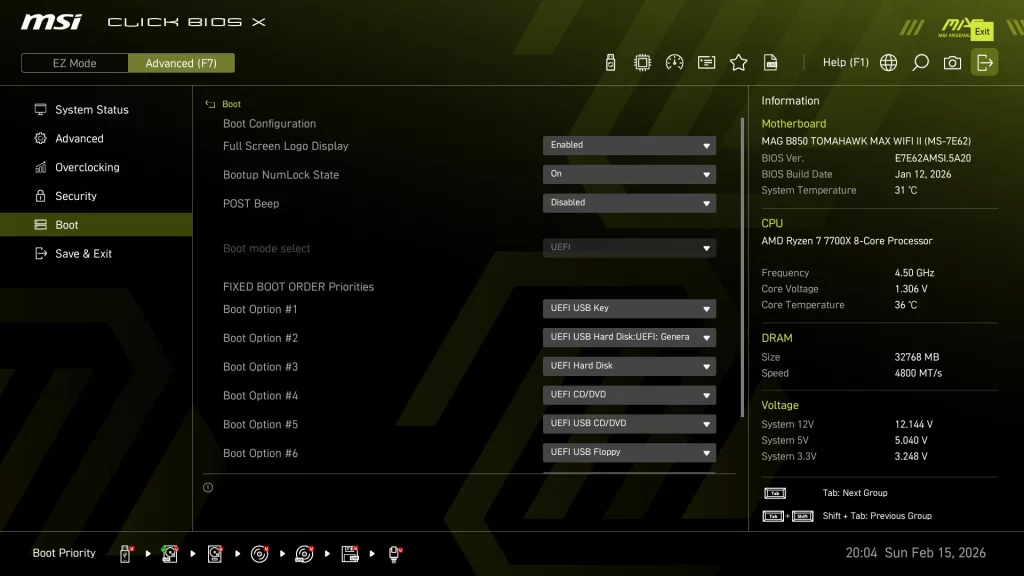Open the BIOS log file icon
1024x576 pixels.
coord(770,62)
